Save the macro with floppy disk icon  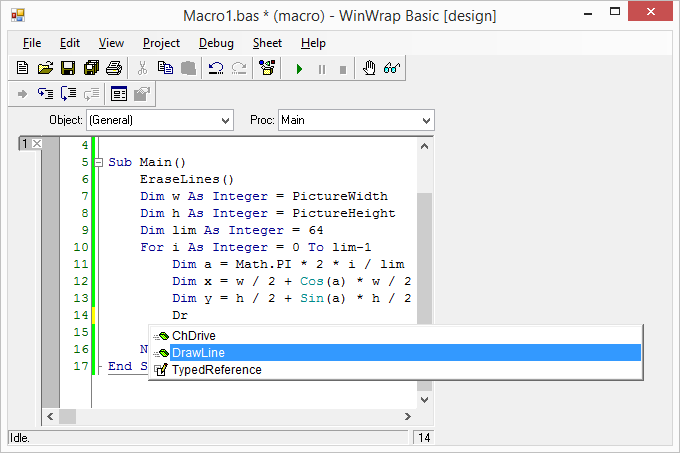pyautogui.click(x=68, y=68)
